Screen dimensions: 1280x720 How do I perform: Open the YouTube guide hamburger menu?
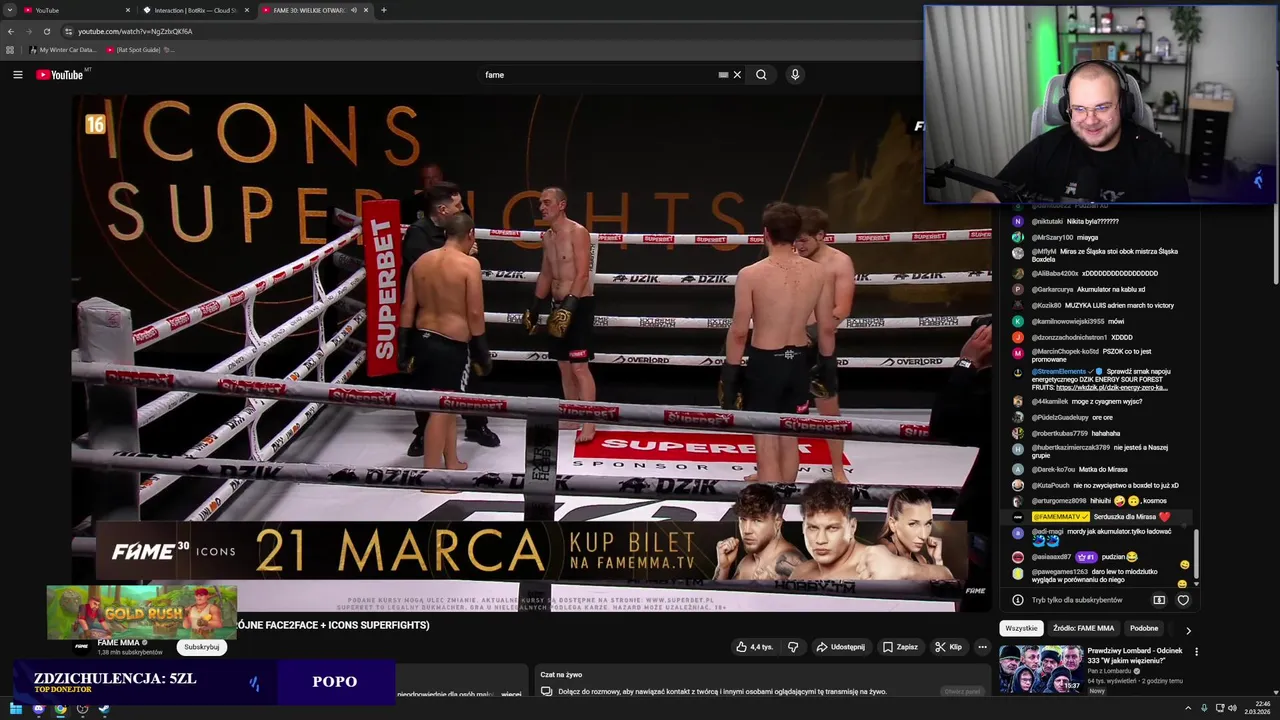click(17, 75)
